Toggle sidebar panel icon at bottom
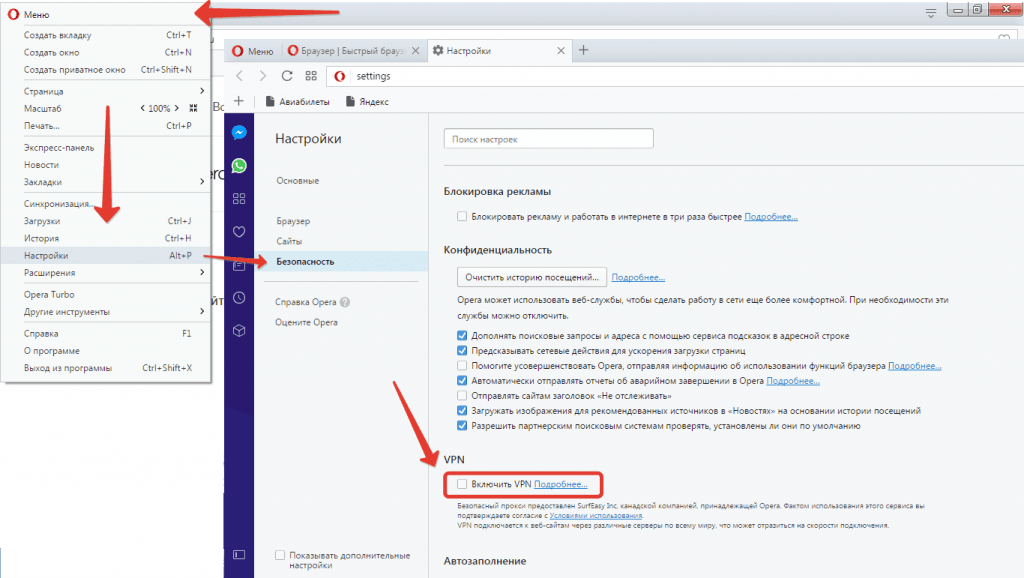 pyautogui.click(x=239, y=554)
